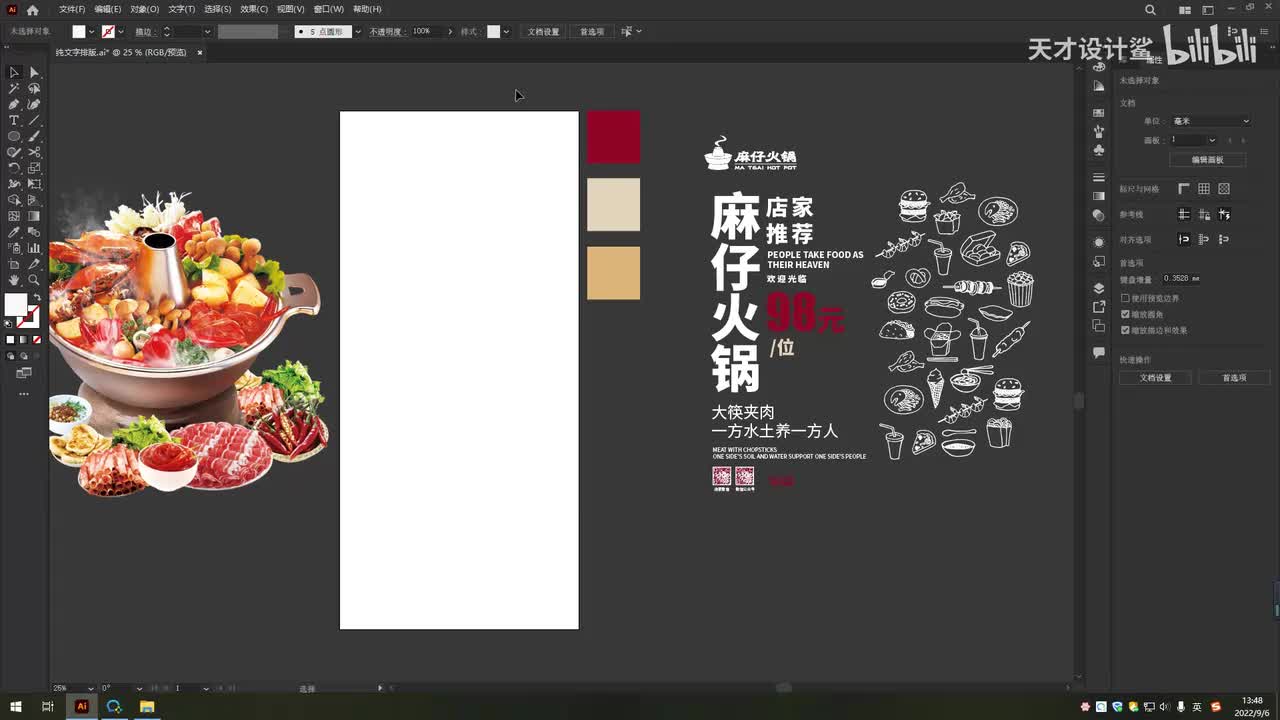Select the Direct Selection tool

34,72
